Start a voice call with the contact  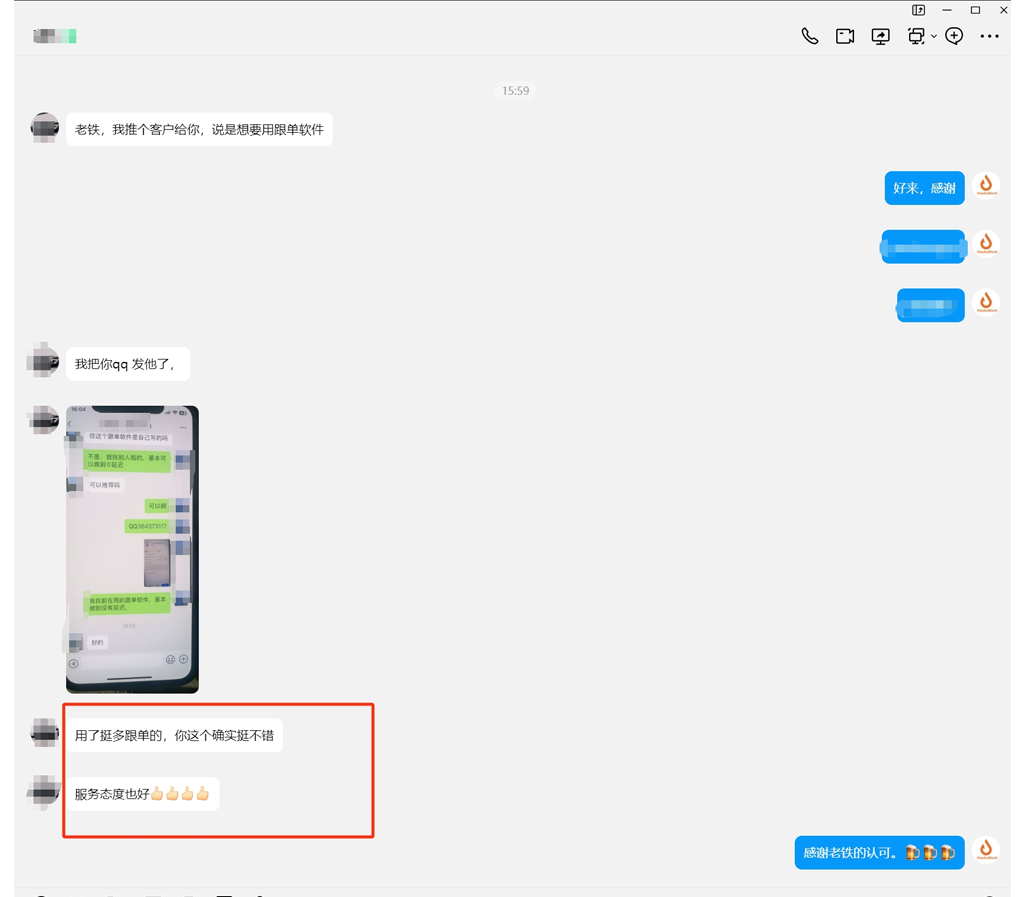coord(809,37)
